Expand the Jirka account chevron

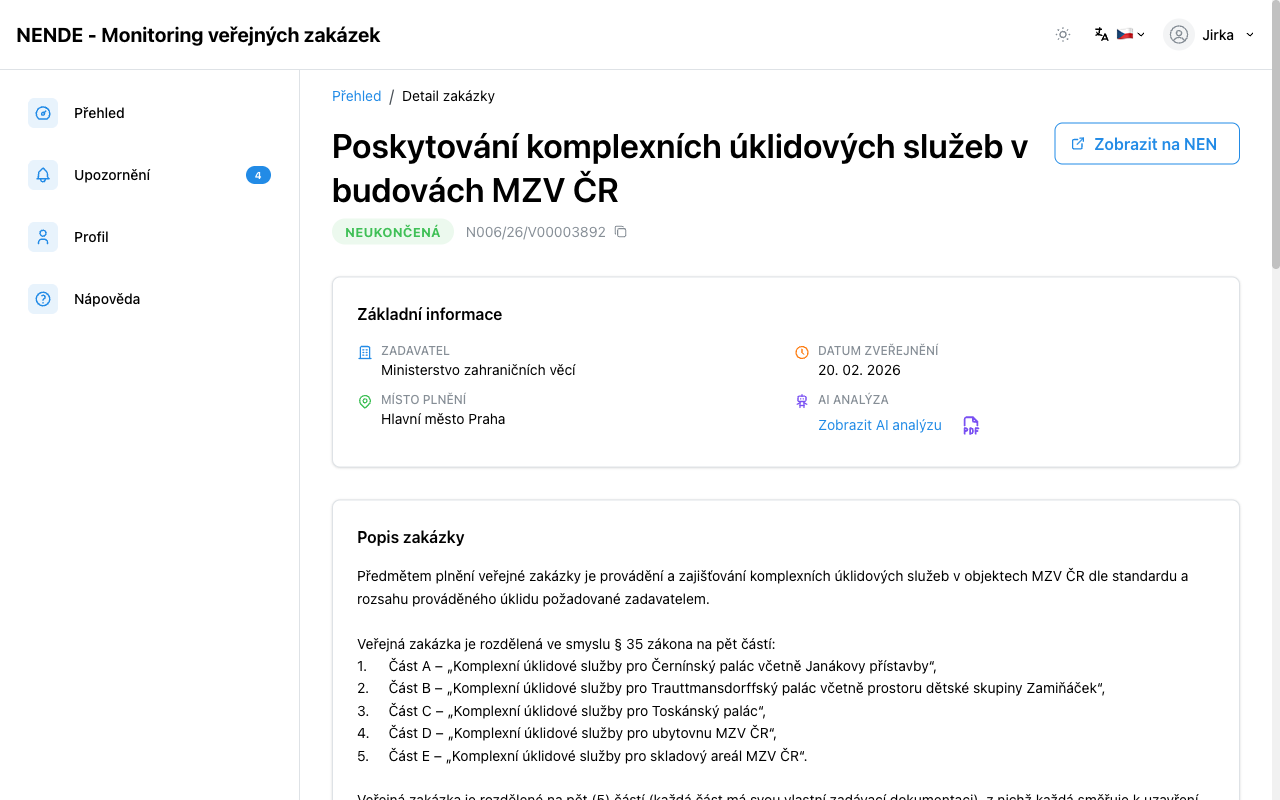point(1250,34)
